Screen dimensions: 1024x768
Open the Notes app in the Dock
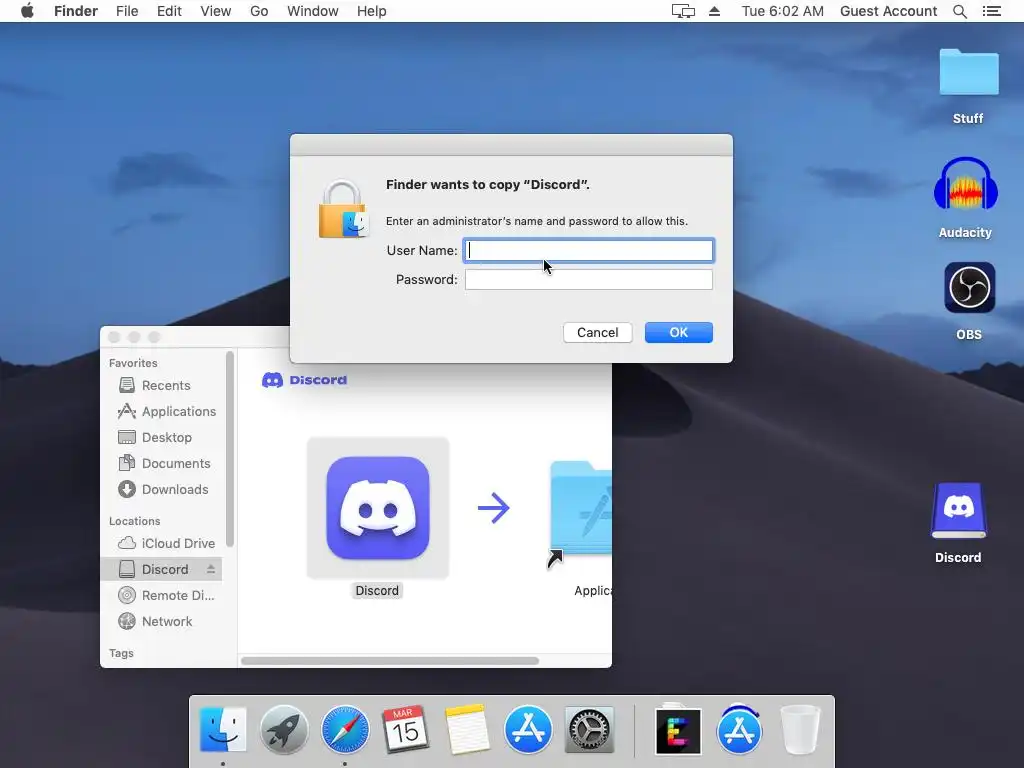[467, 729]
